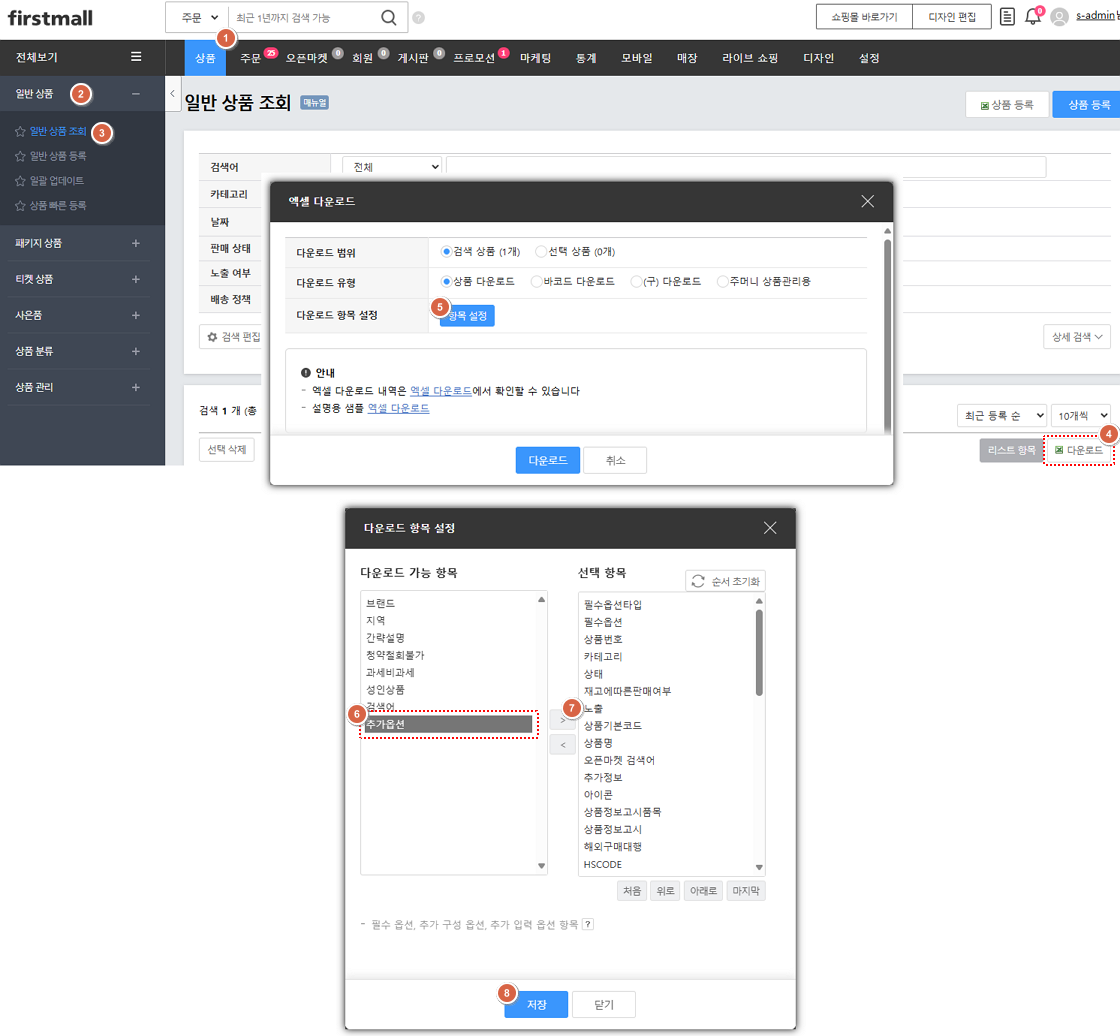
Task: Click the firstmall logo
Action: pyautogui.click(x=50, y=18)
